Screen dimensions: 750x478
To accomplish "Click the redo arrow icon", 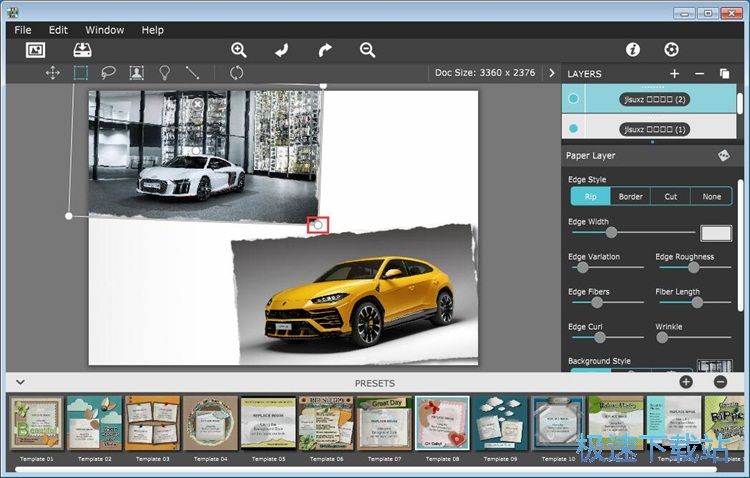I will click(x=325, y=50).
